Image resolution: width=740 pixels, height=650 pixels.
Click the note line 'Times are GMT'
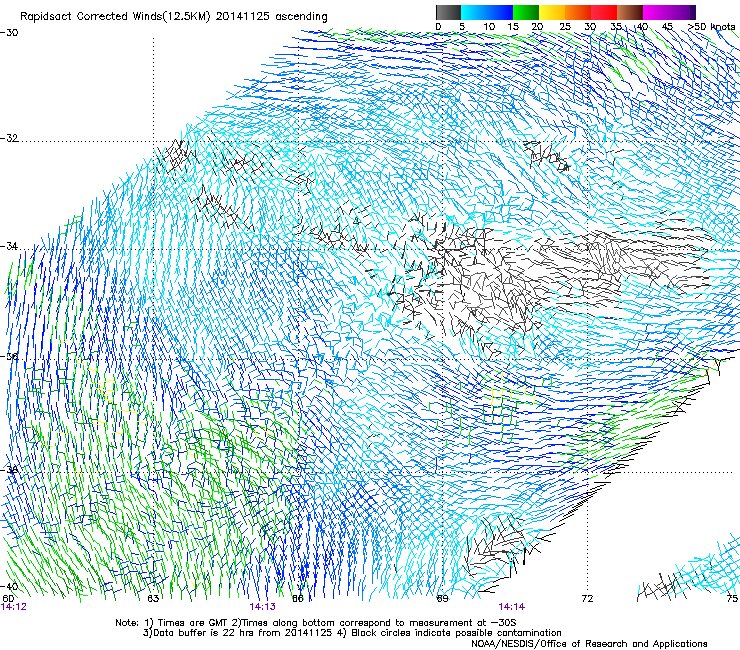tap(194, 623)
